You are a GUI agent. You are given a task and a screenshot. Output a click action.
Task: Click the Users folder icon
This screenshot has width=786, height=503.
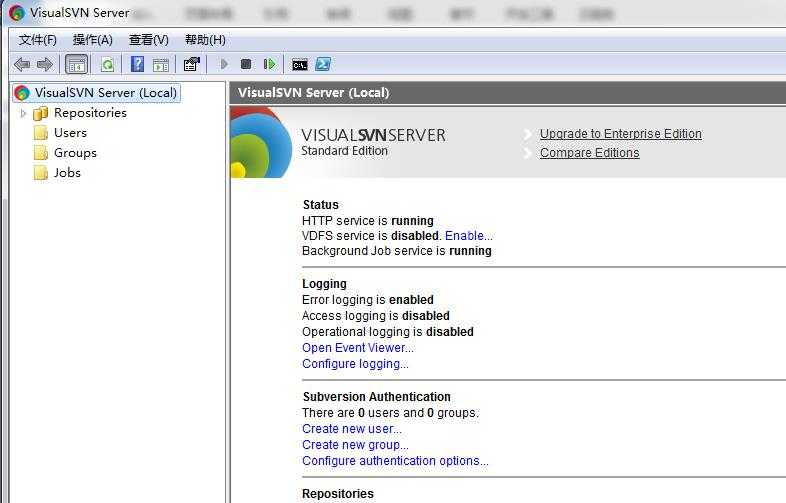pos(41,133)
